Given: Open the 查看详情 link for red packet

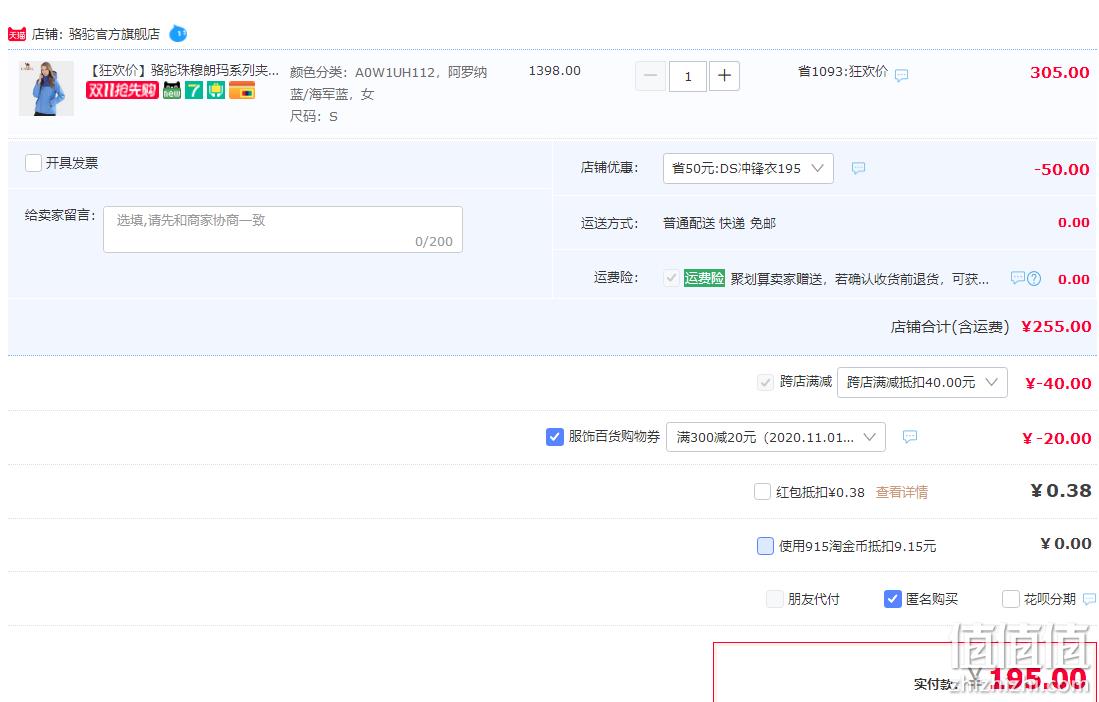Looking at the screenshot, I should [x=902, y=493].
